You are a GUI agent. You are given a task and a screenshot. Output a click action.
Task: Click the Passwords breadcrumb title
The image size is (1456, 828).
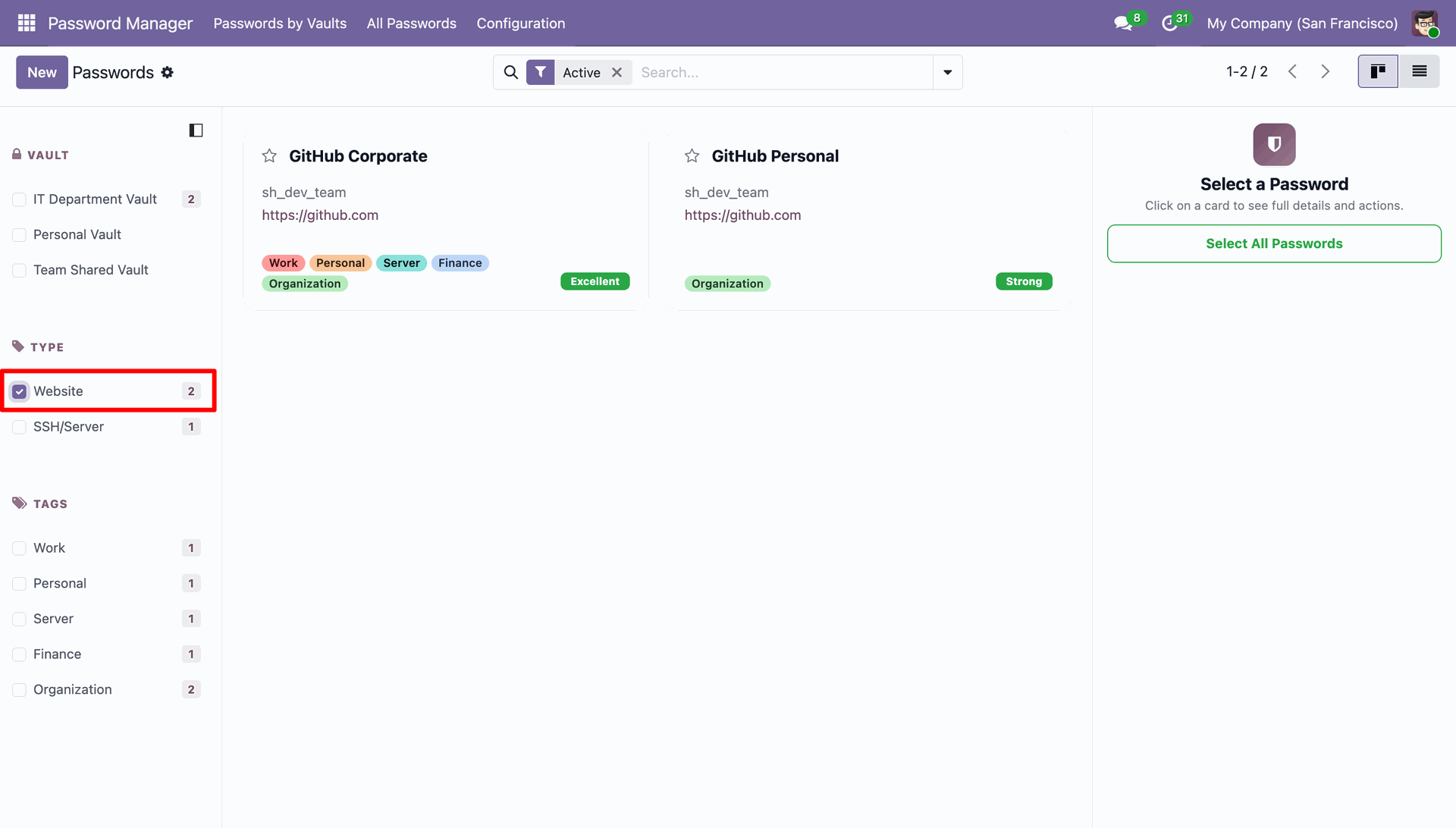coord(113,72)
